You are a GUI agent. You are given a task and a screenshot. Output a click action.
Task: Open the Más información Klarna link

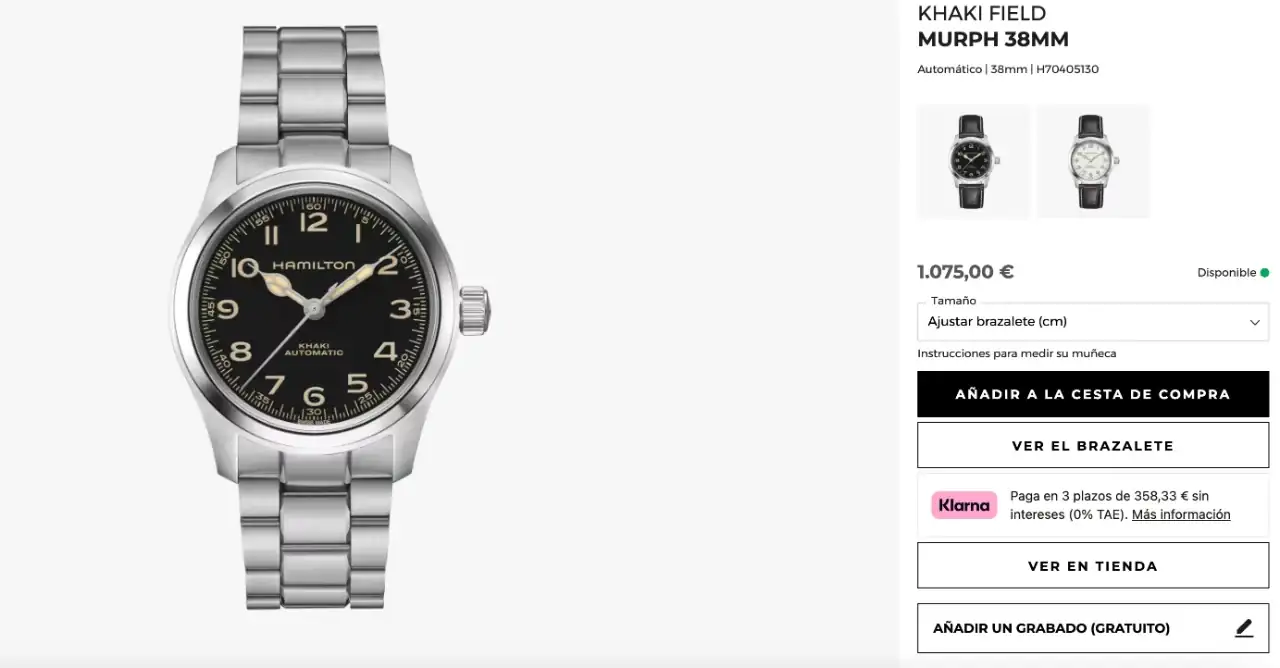click(x=1181, y=514)
